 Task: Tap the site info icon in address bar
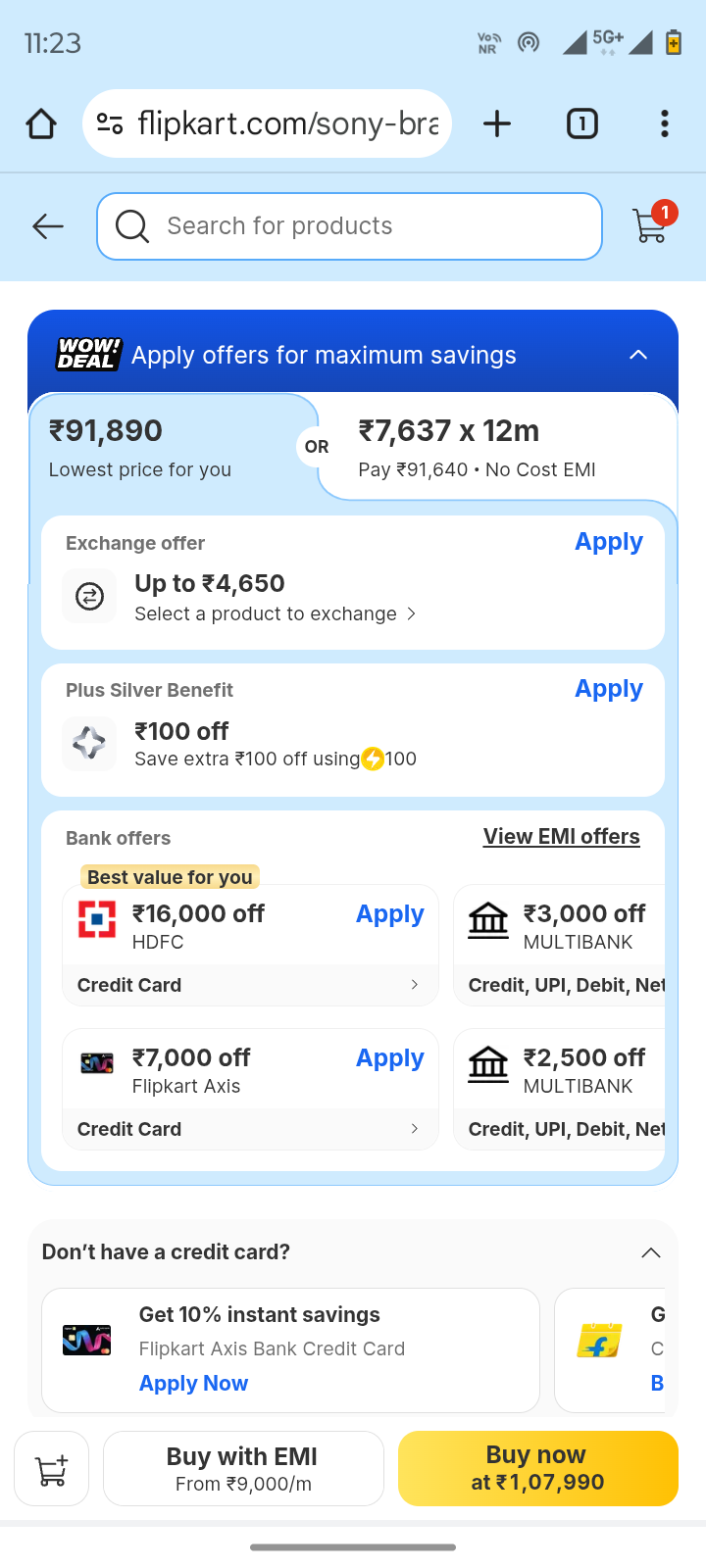(x=110, y=124)
